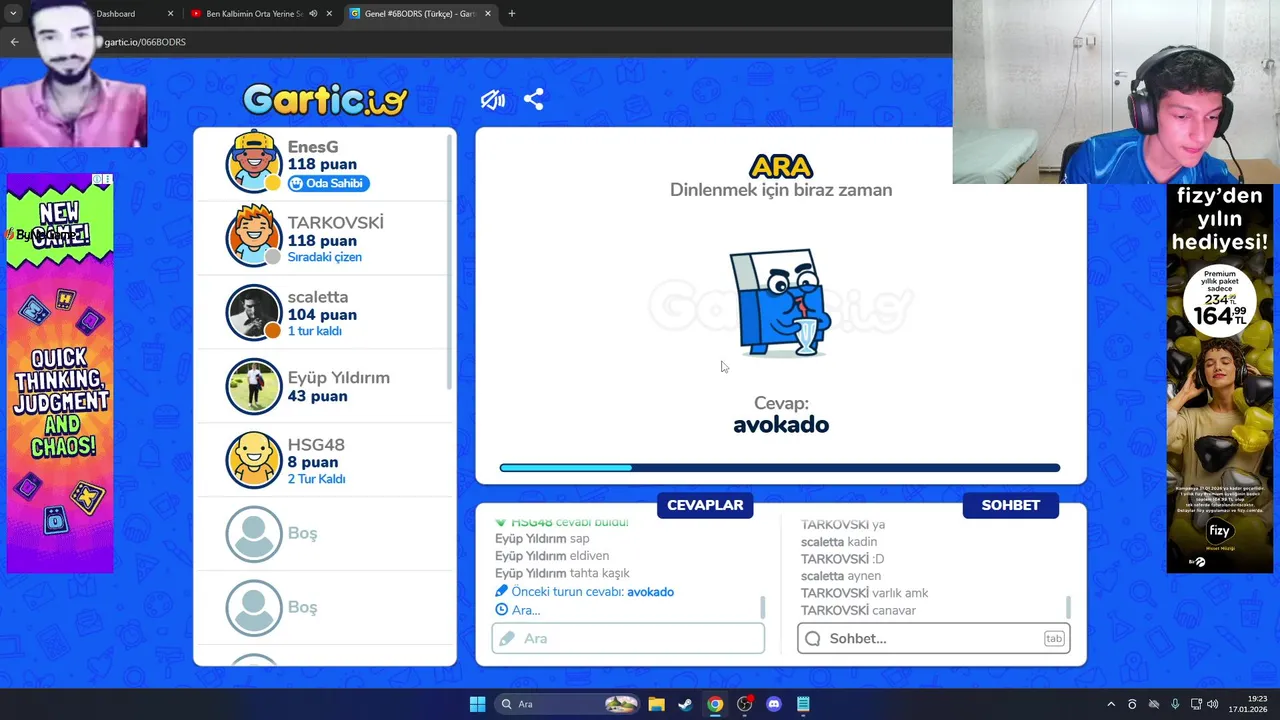Click the 'Ara...' clock message in answers

[x=518, y=610]
